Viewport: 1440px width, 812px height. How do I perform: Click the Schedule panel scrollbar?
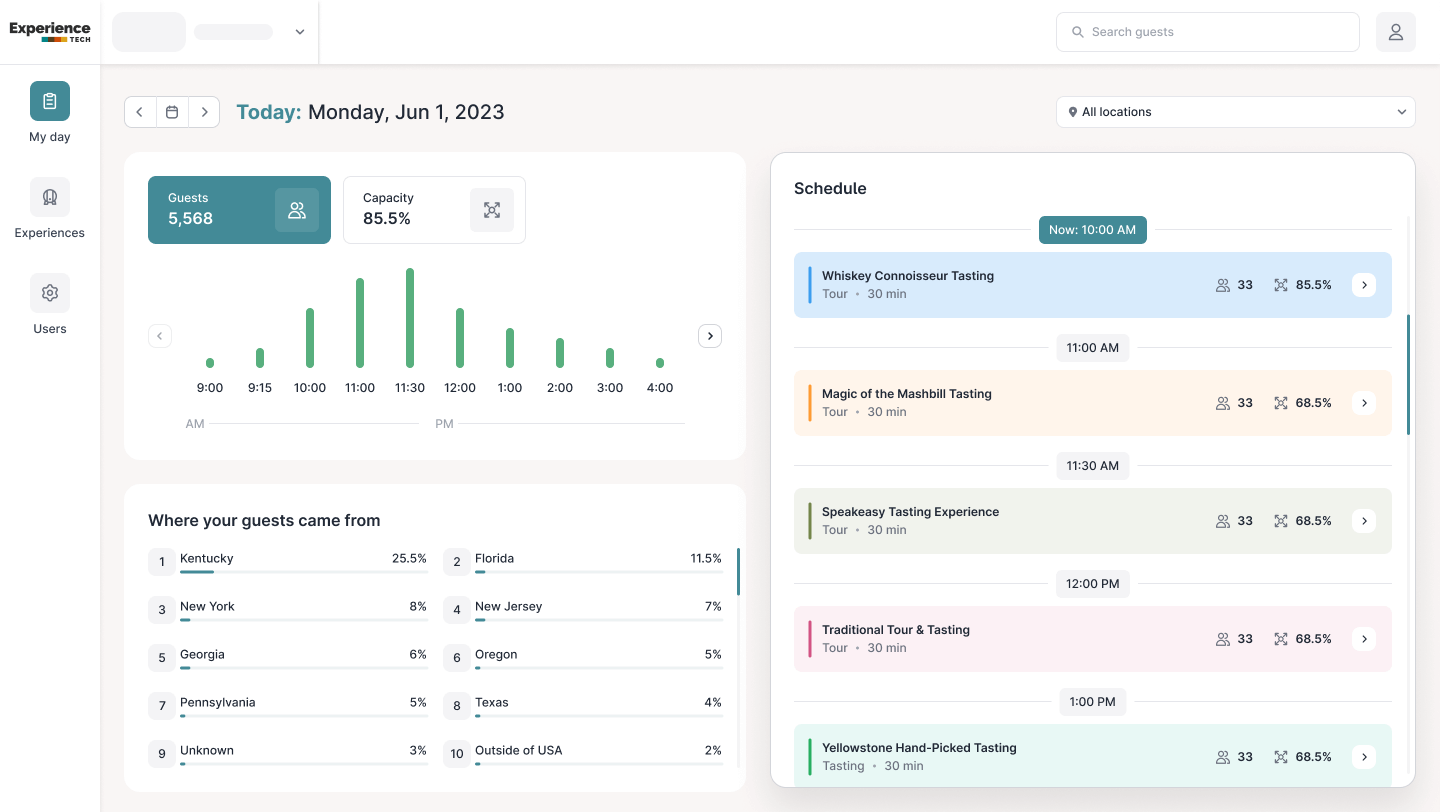[1409, 375]
